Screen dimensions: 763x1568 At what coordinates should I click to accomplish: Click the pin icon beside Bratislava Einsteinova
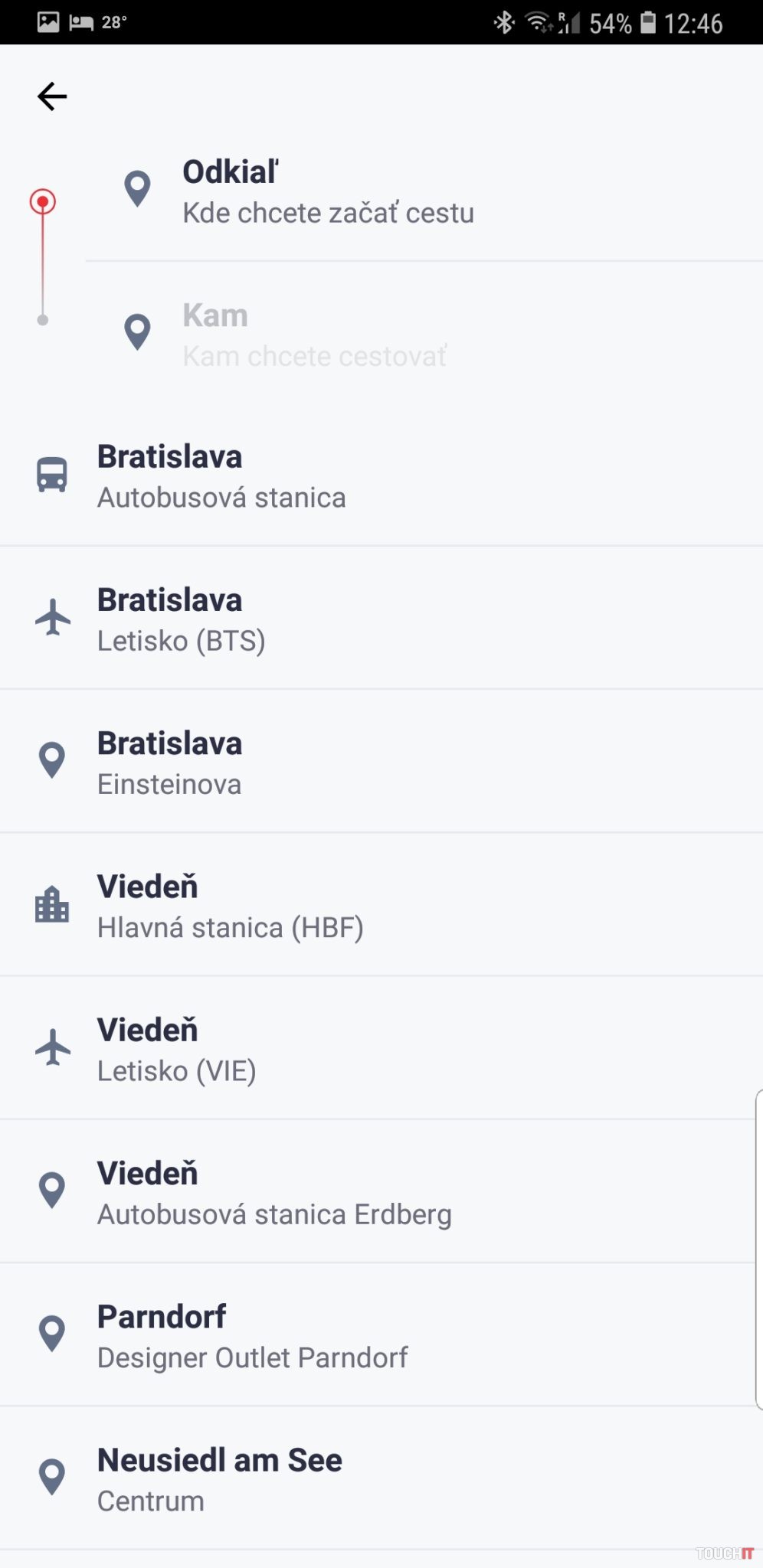tap(52, 760)
